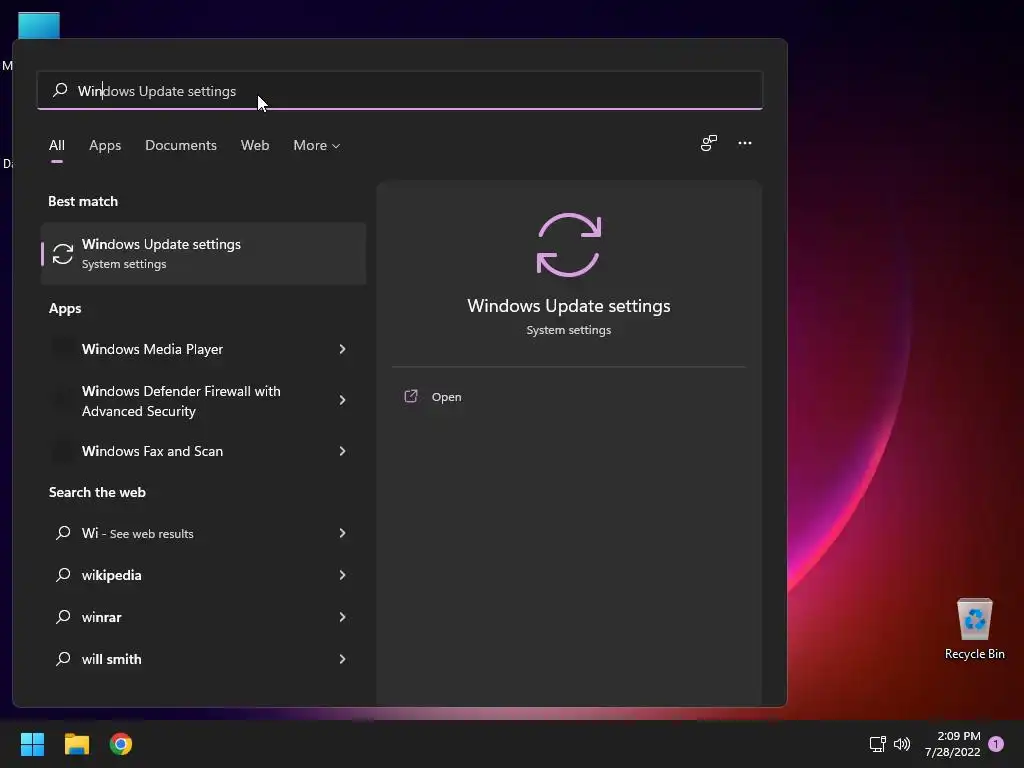Select the Recycle Bin desktop icon
This screenshot has height=768, width=1024.
point(974,629)
